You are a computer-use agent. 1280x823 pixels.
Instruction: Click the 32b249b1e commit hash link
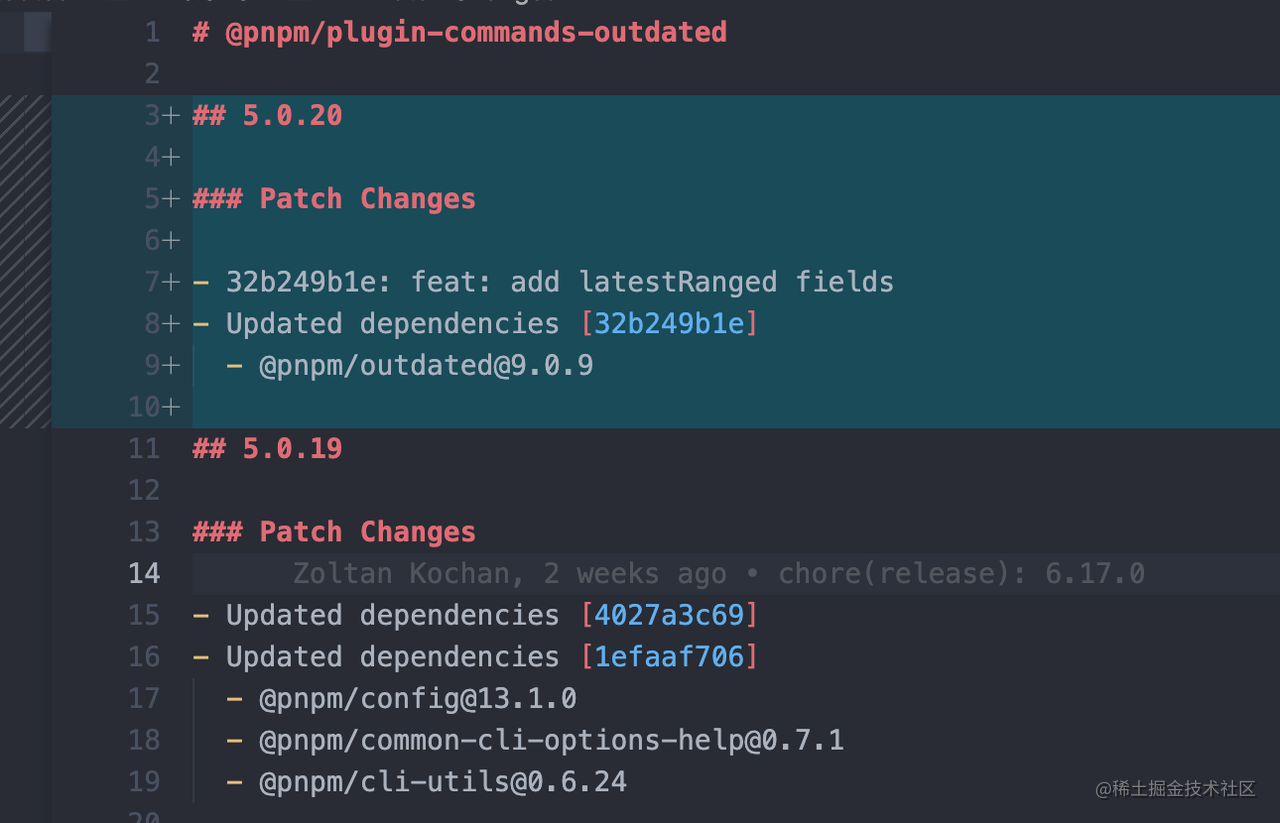pyautogui.click(x=669, y=324)
